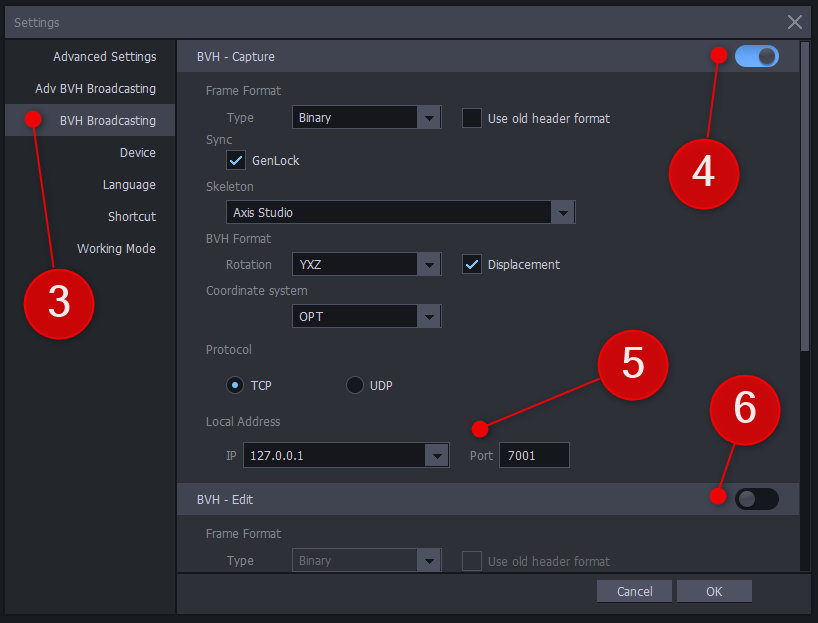Open the Skeleton dropdown showing Axis Studio
Screen dimensions: 818x623
pyautogui.click(x=401, y=212)
